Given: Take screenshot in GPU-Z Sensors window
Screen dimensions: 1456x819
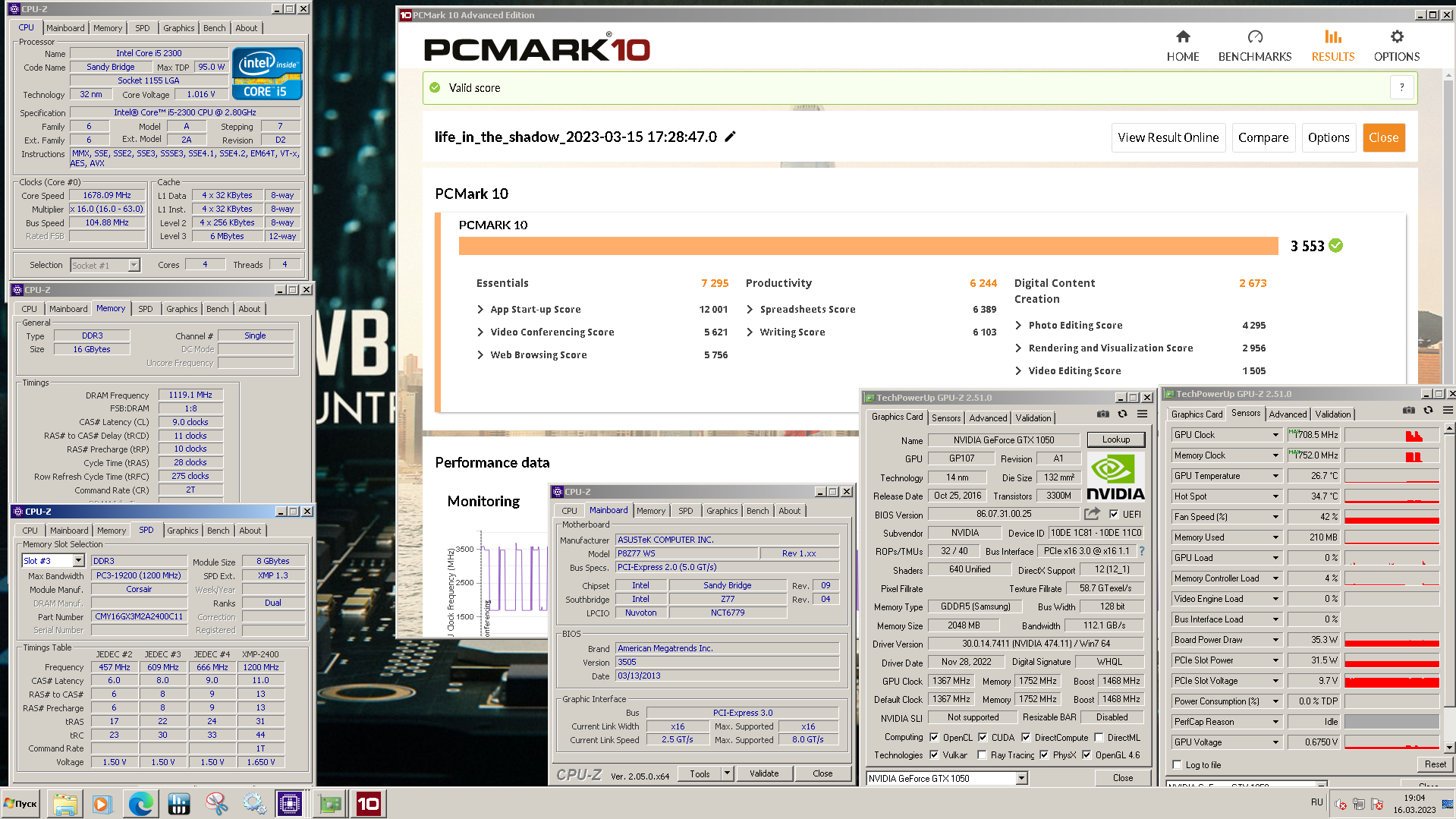Looking at the screenshot, I should [1409, 411].
